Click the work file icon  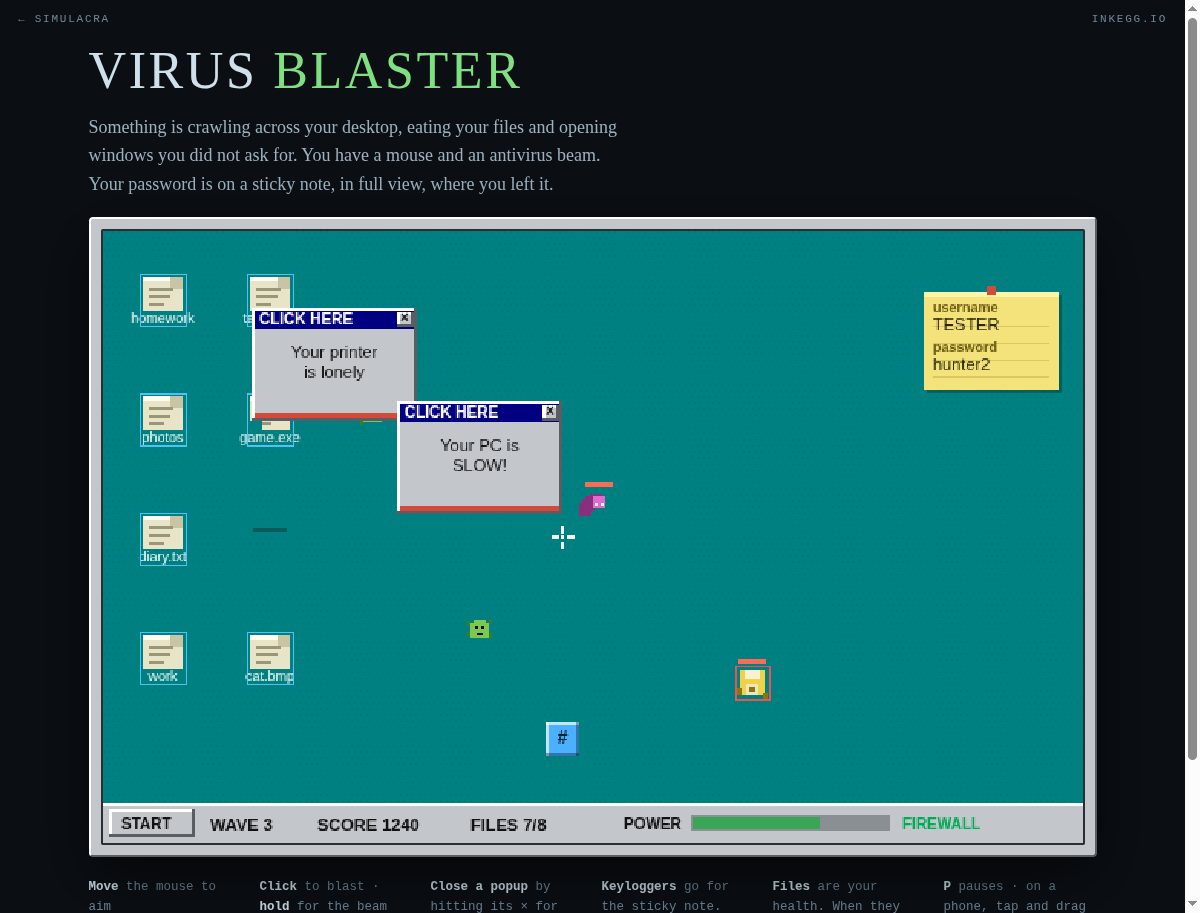(x=163, y=658)
